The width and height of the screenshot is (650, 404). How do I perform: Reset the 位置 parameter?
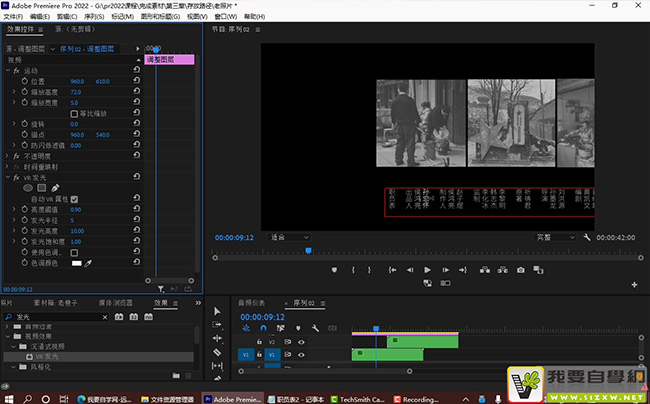pyautogui.click(x=136, y=80)
